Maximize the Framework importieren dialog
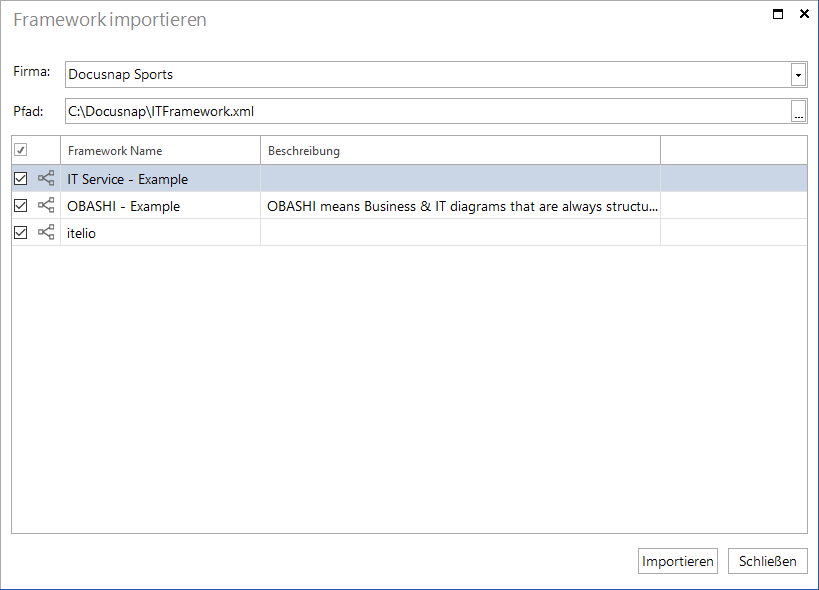This screenshot has height=590, width=819. point(778,14)
